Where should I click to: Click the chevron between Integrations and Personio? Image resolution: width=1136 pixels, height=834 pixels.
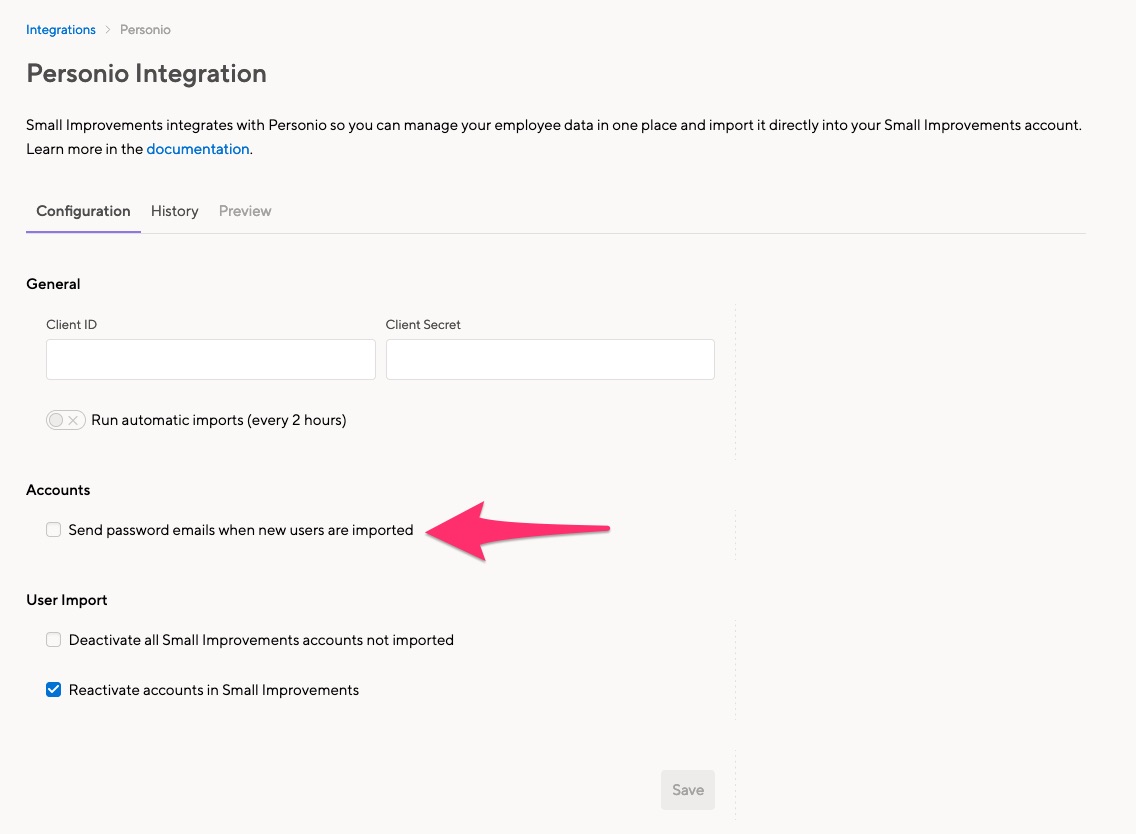click(x=106, y=29)
